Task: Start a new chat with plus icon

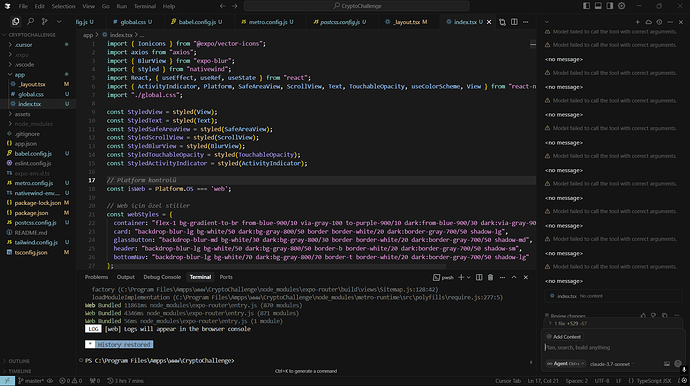Action: (637, 22)
